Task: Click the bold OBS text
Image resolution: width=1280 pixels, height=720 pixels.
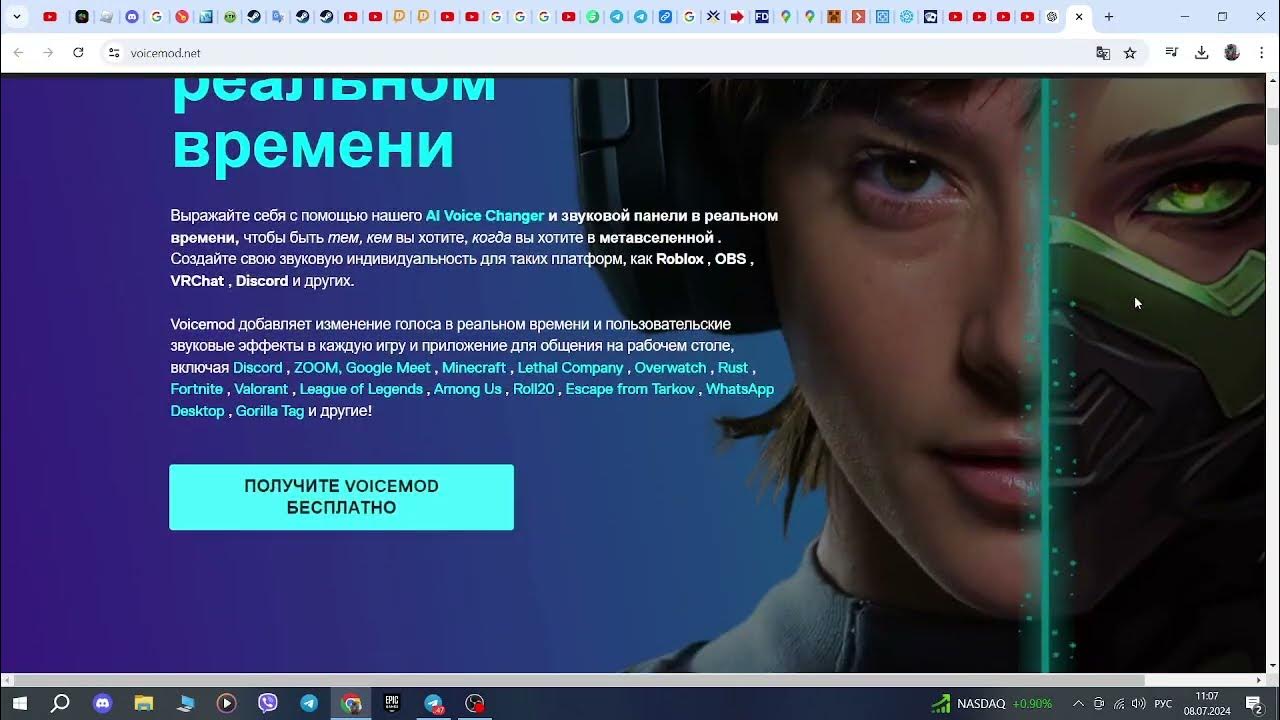Action: tap(730, 259)
